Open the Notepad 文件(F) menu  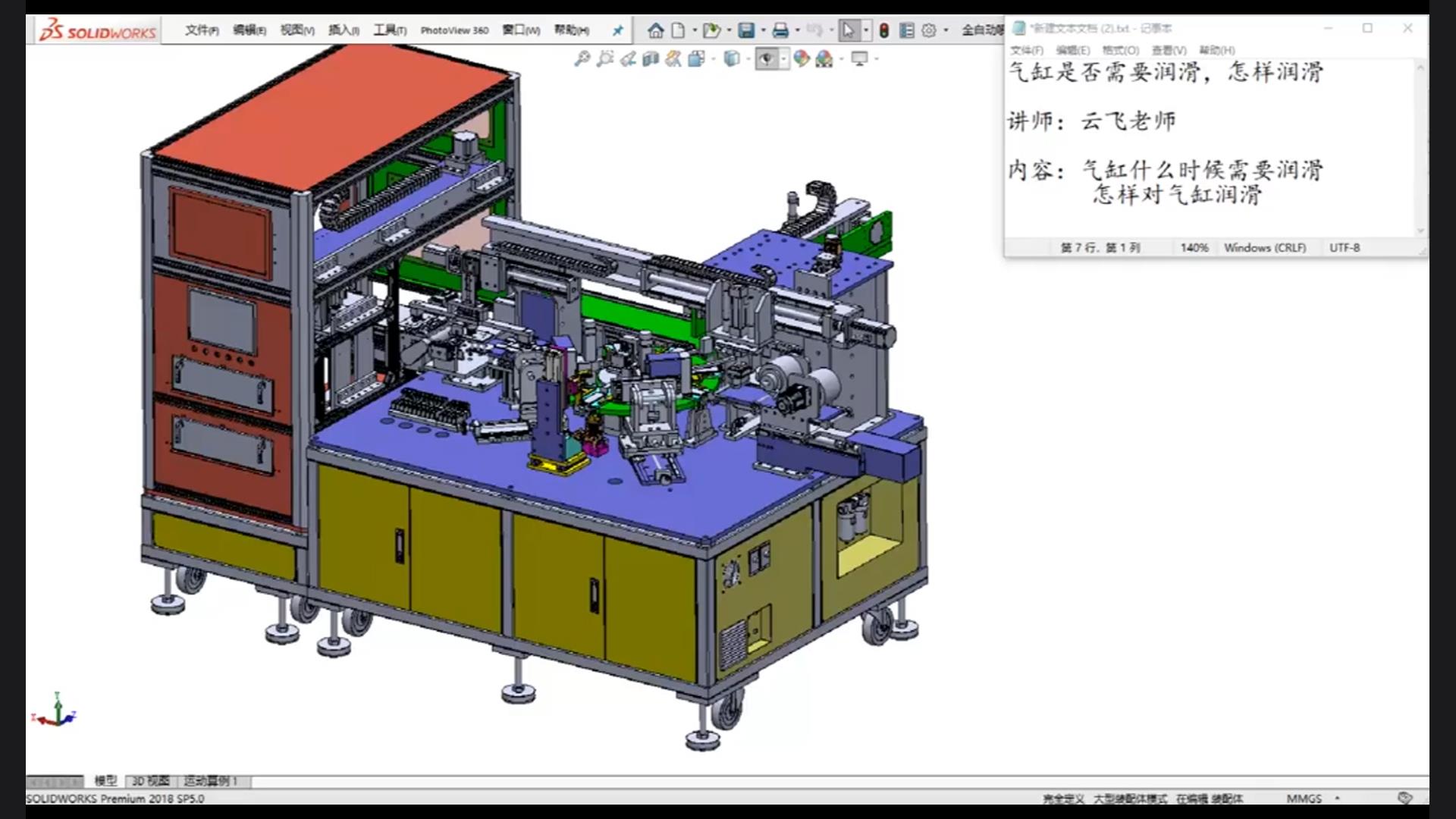coord(1027,50)
